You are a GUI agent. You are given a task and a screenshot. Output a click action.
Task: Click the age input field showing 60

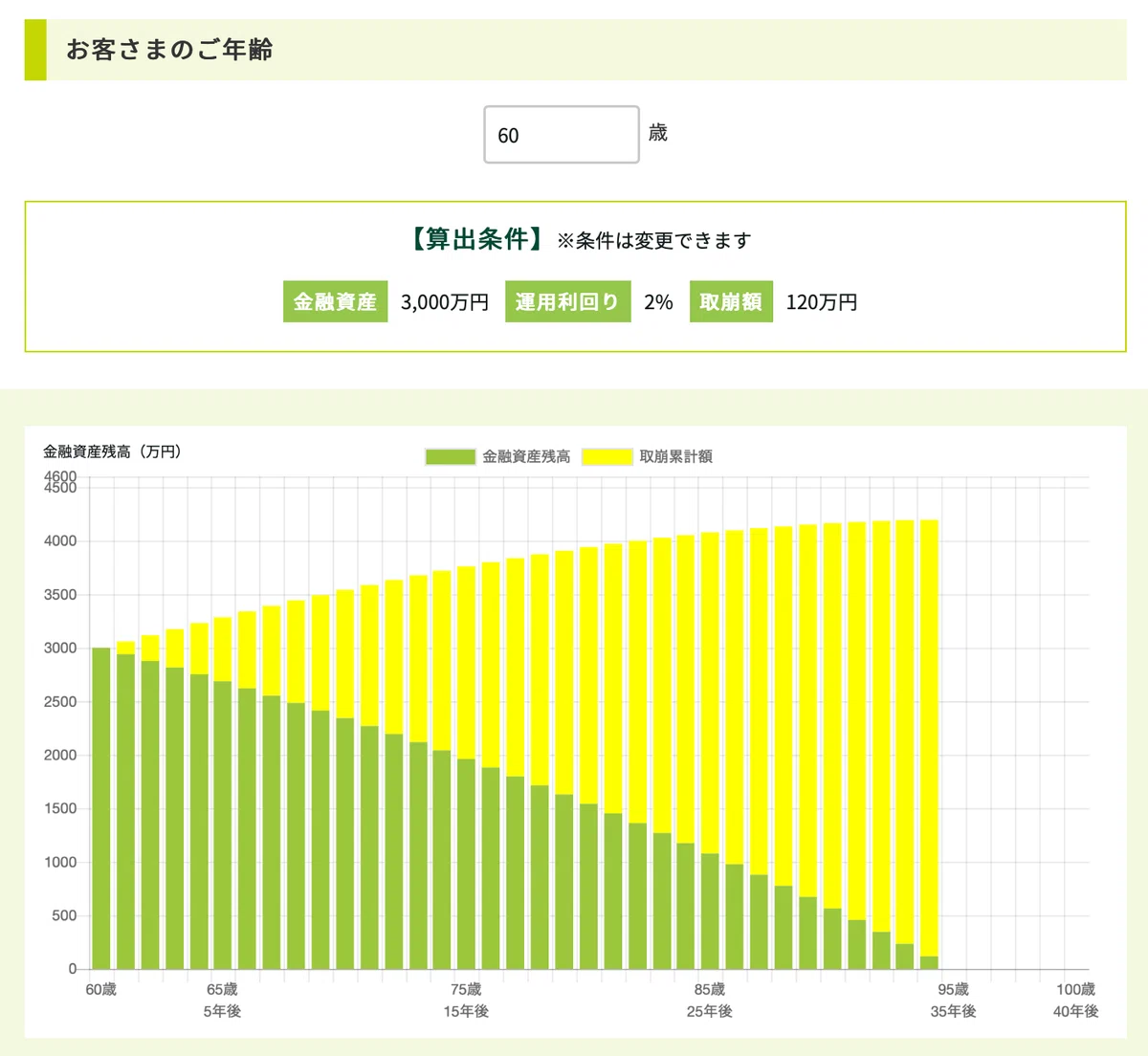click(x=562, y=135)
